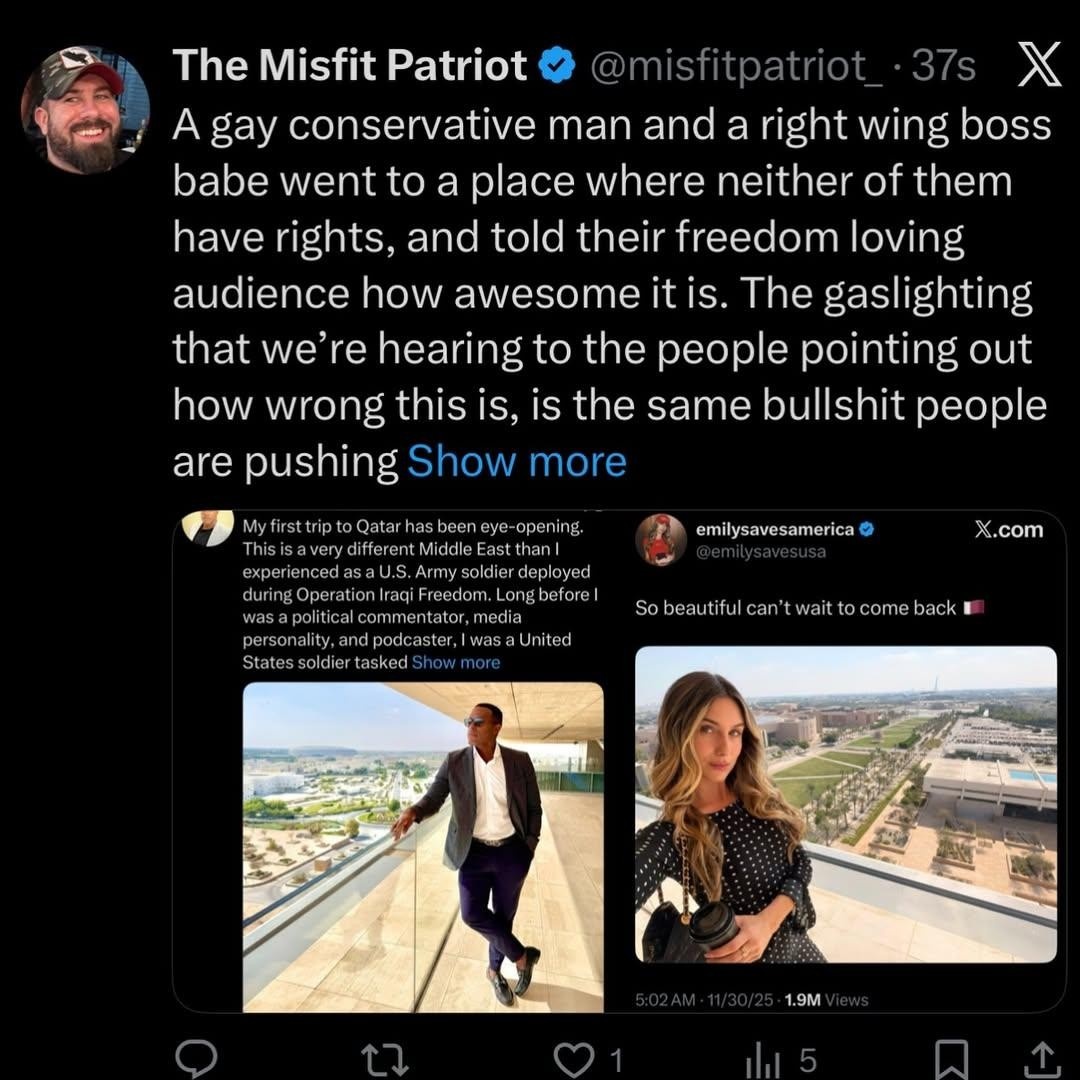Click emilysavesamerica's verified checkmark
This screenshot has width=1080, height=1080.
[867, 529]
